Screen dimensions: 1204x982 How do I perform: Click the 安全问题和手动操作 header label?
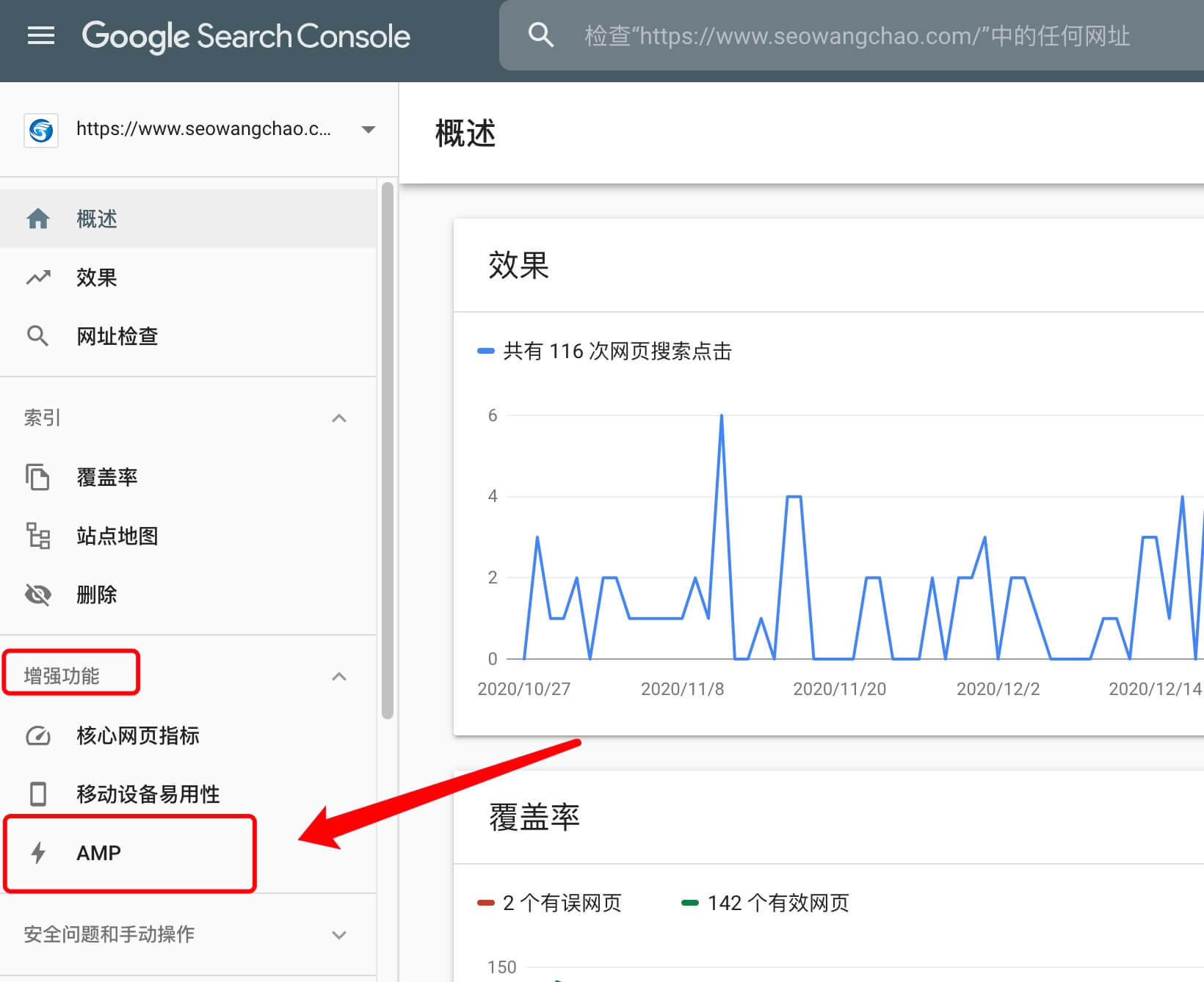tap(109, 934)
